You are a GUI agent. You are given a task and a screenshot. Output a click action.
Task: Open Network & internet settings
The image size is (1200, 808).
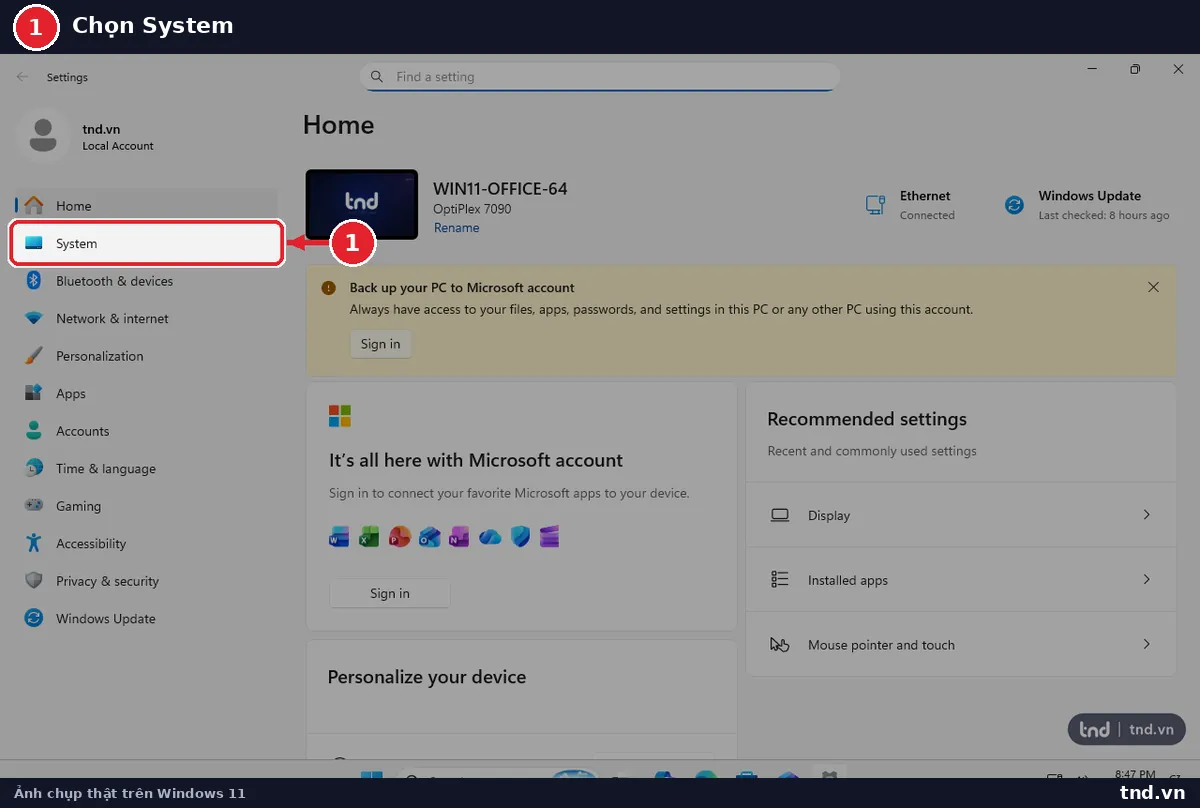click(146, 319)
